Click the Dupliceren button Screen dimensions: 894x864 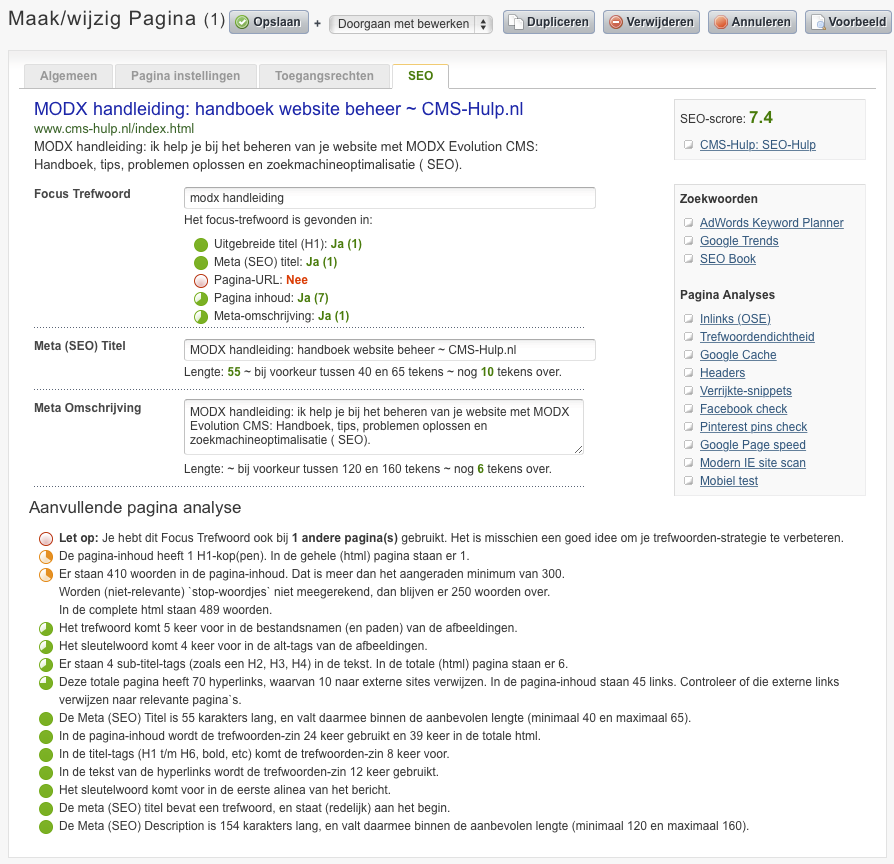(x=548, y=22)
